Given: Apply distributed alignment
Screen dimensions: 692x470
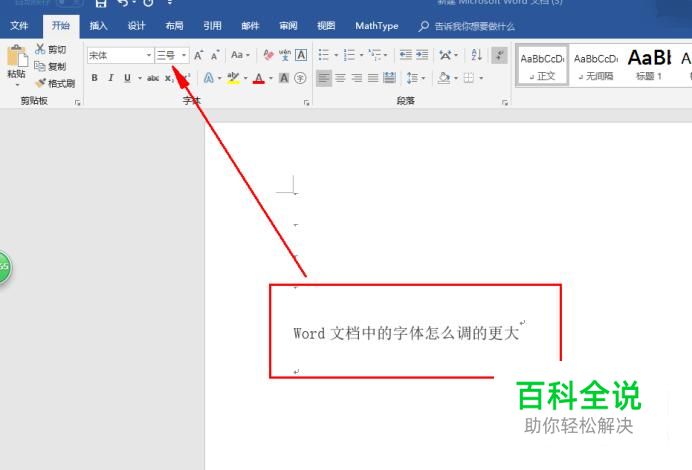Looking at the screenshot, I should [389, 78].
